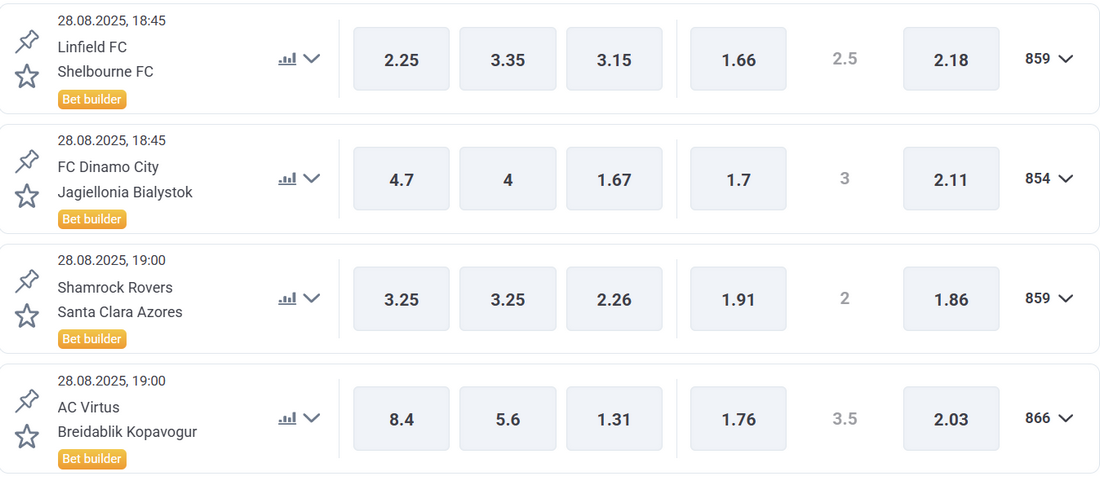Pin the FC Dinamo City match
Image resolution: width=1100 pixels, height=481 pixels.
27,161
